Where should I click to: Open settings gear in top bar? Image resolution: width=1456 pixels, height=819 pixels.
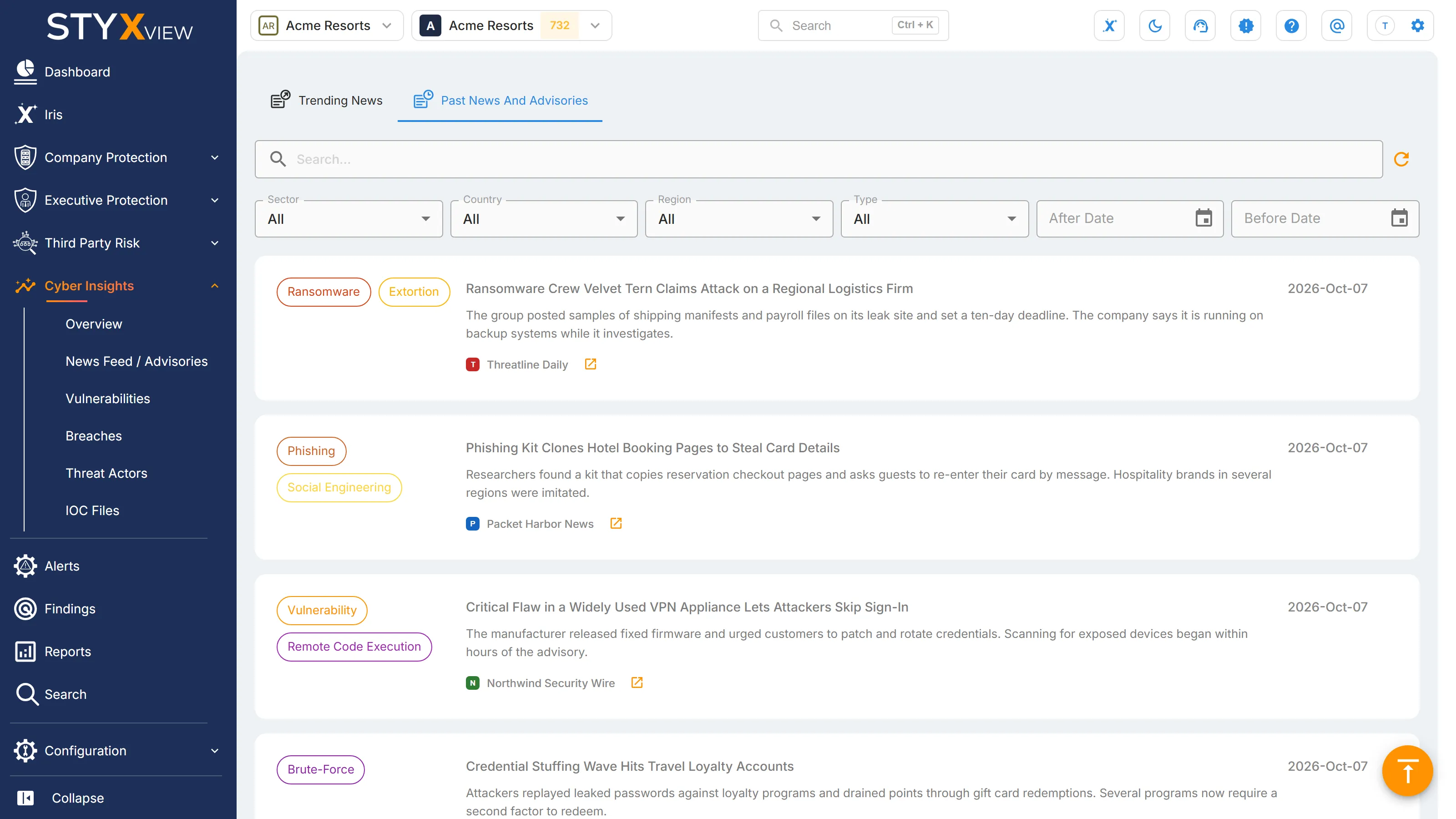coord(1418,25)
